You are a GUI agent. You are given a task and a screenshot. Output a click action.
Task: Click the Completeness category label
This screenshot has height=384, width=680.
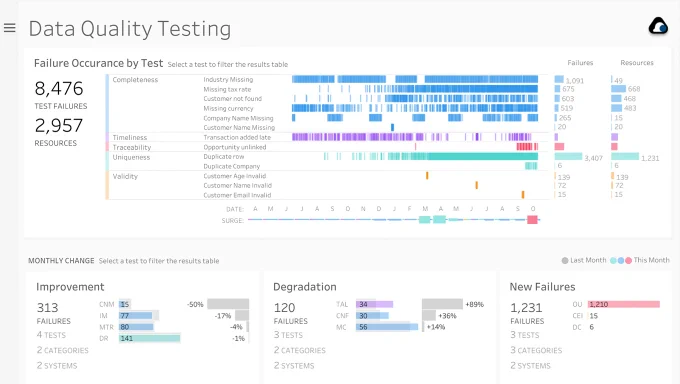click(135, 79)
